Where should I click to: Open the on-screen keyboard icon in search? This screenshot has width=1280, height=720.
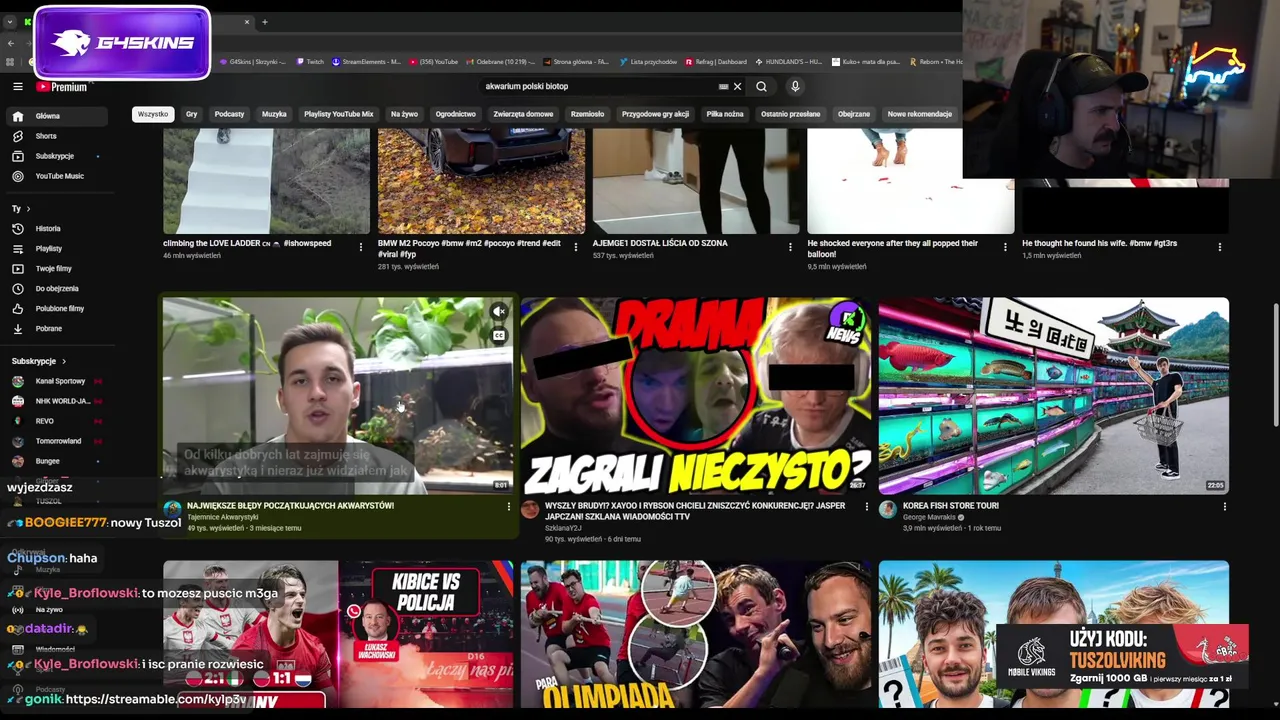(x=723, y=87)
